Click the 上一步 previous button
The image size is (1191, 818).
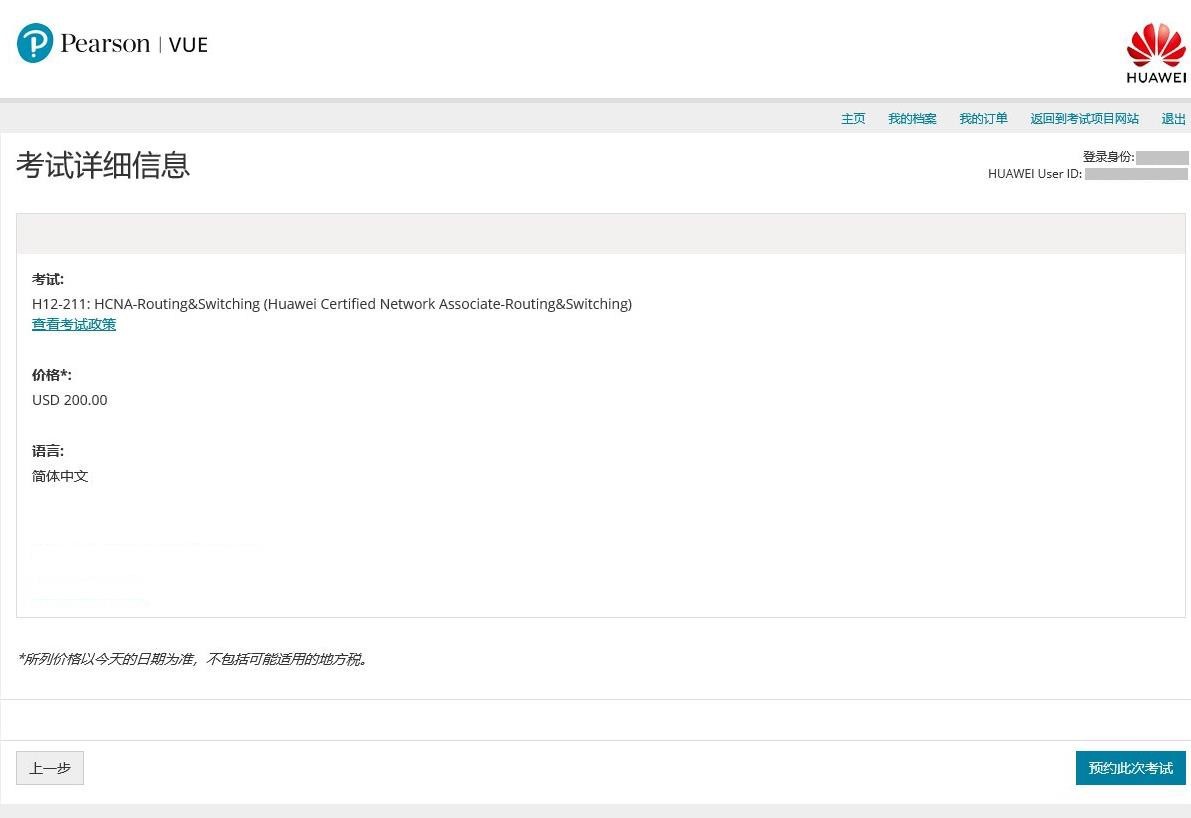pos(50,768)
